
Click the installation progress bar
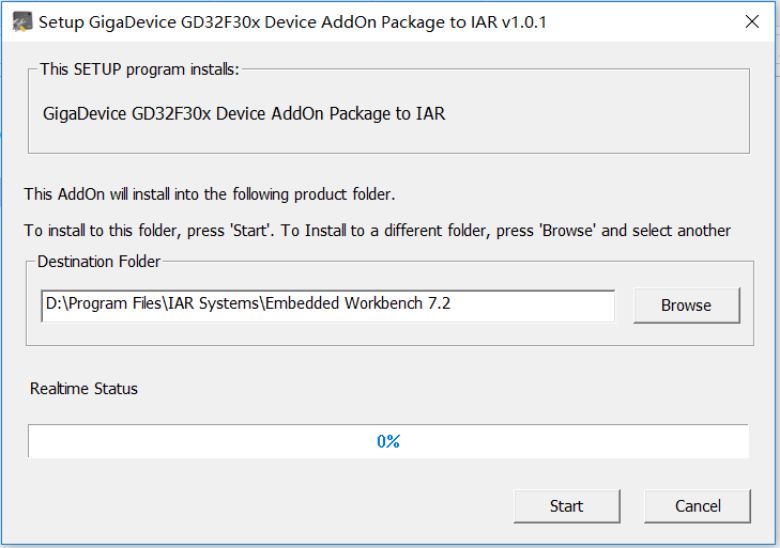pyautogui.click(x=389, y=441)
